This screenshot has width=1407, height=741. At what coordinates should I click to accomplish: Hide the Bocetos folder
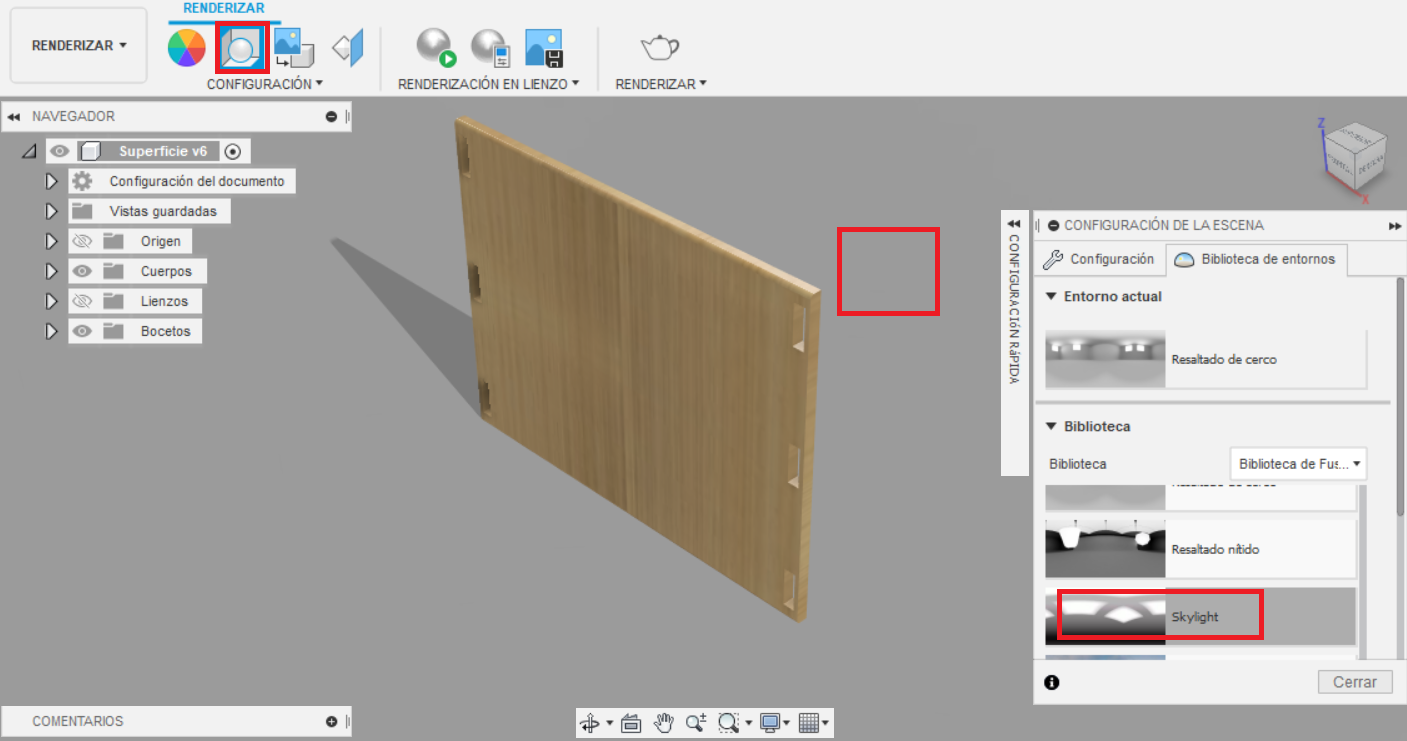point(82,331)
